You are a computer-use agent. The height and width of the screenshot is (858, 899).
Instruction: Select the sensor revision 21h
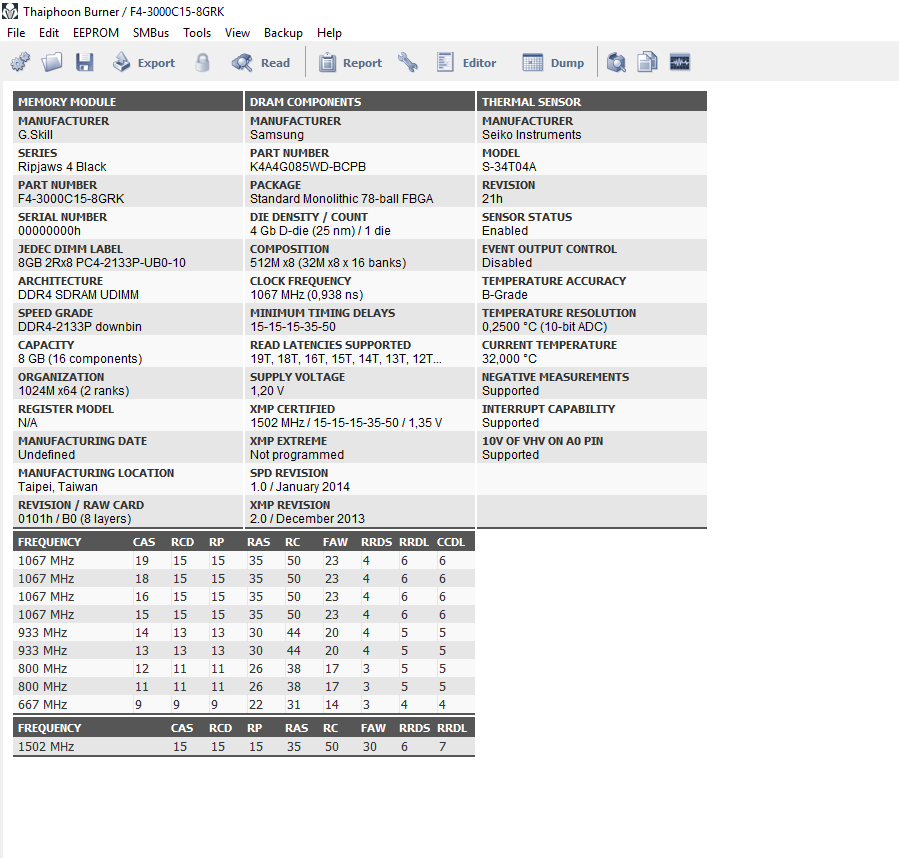pos(492,199)
